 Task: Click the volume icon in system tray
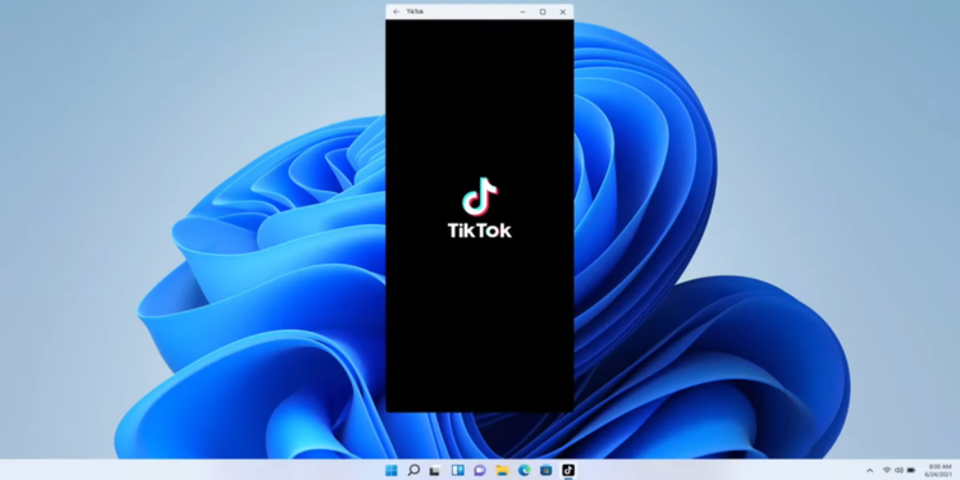point(899,470)
